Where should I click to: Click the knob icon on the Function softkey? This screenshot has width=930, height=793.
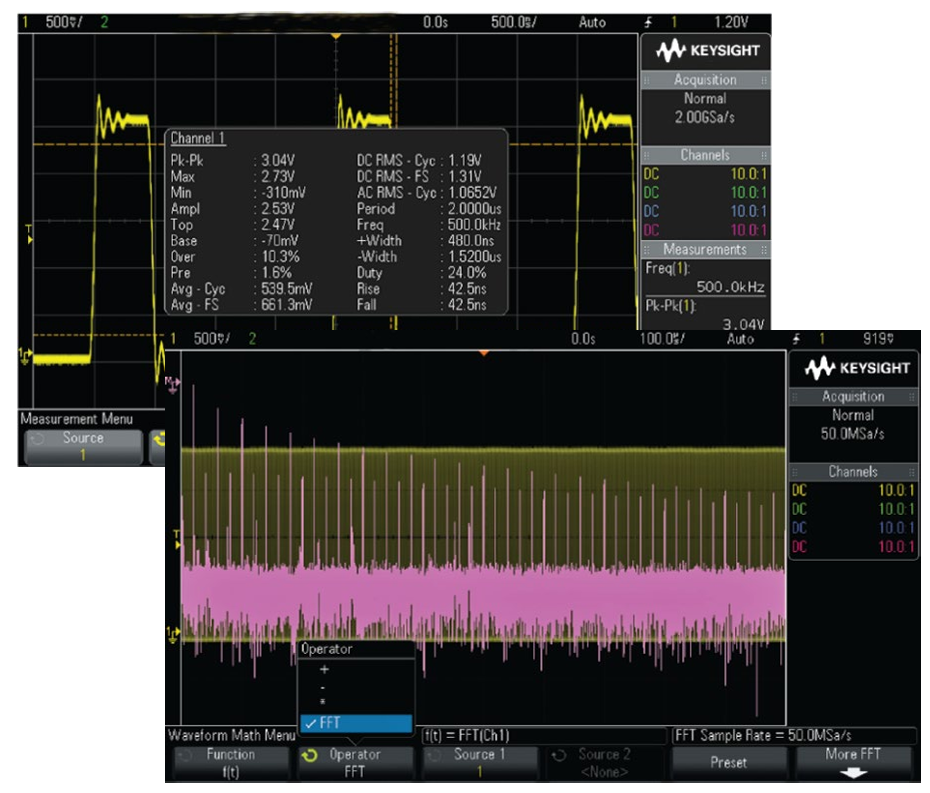coord(186,756)
